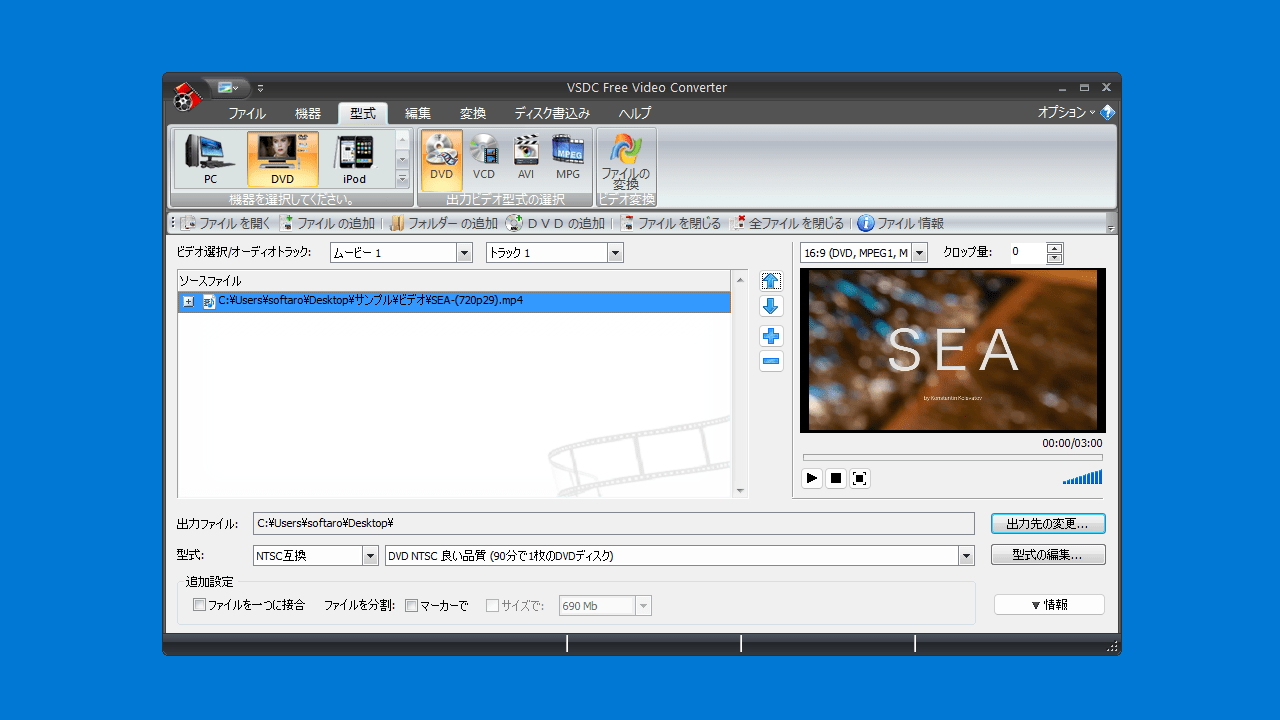
Task: Click ＤＶＤの追加 toolbar button
Action: point(555,223)
